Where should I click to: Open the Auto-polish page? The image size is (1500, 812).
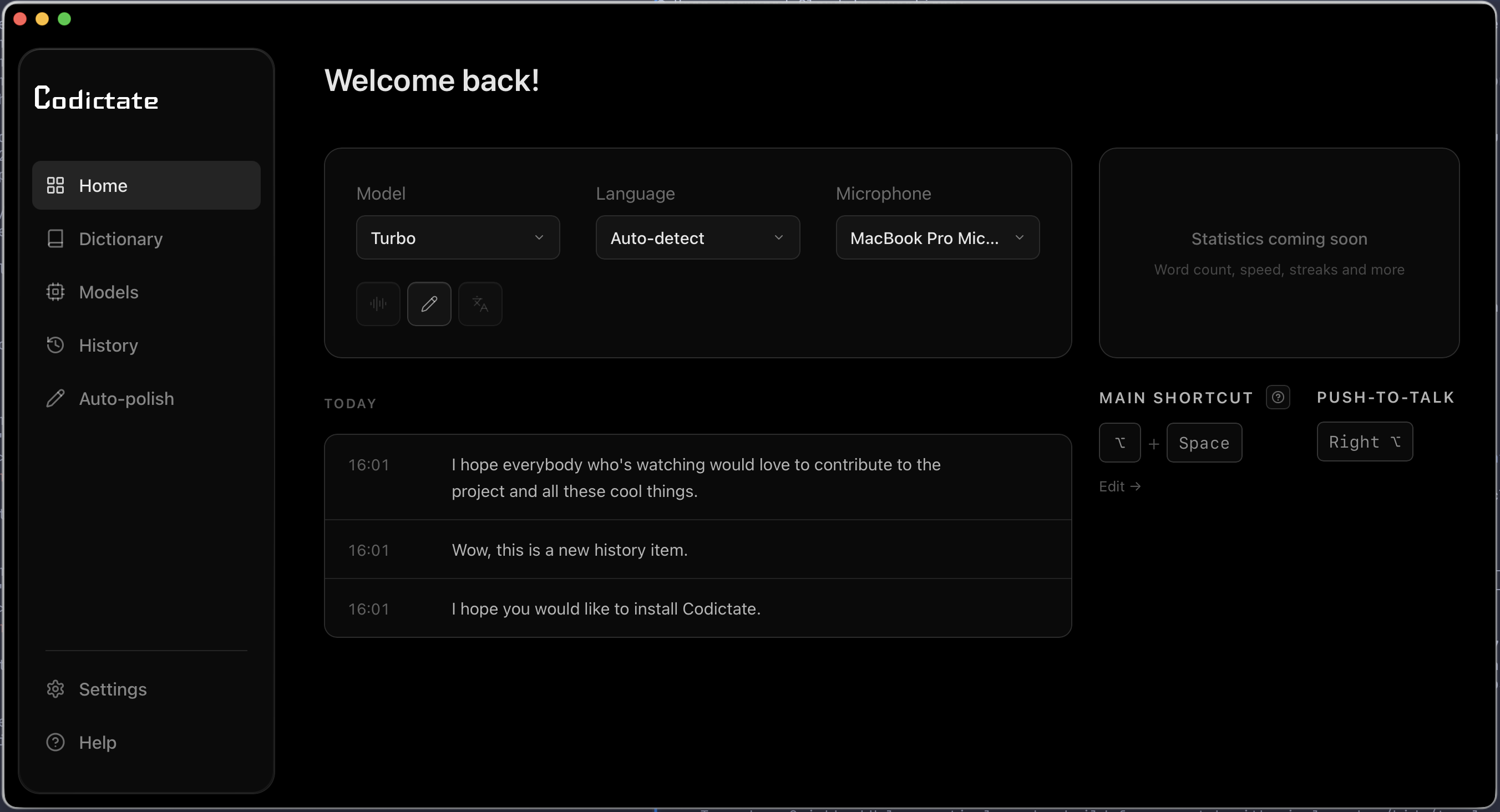[x=146, y=398]
